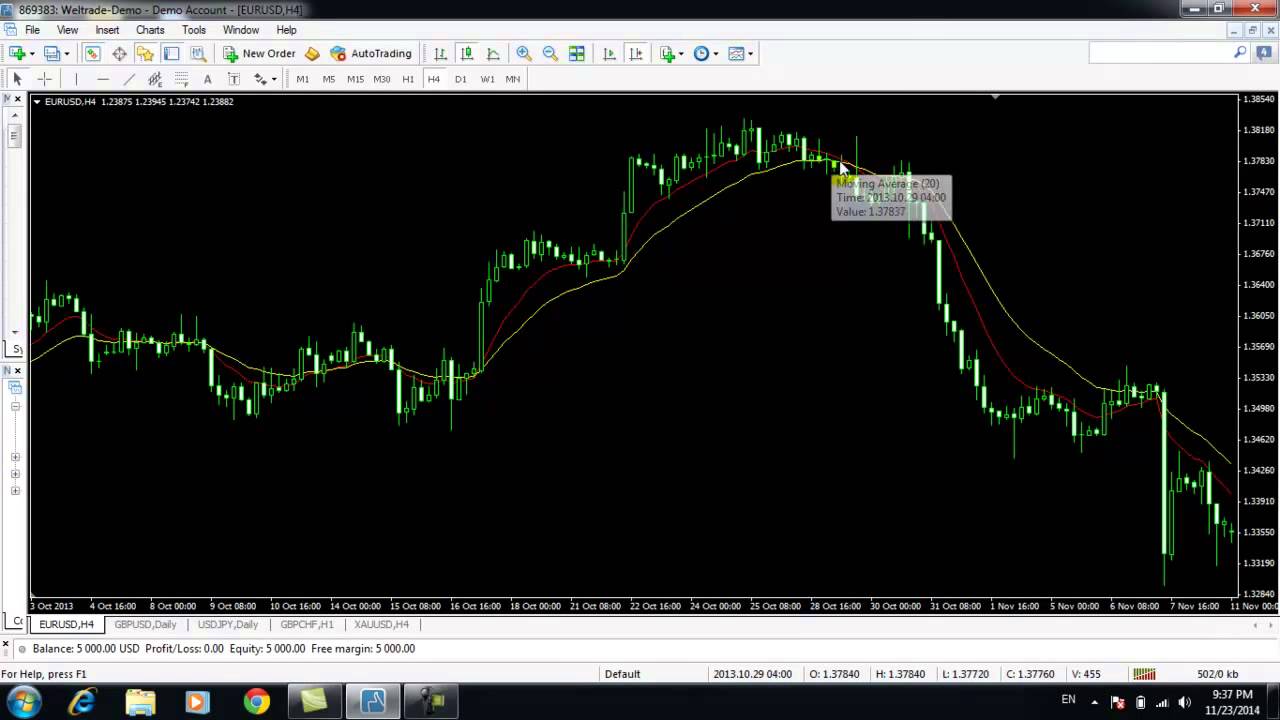
Task: Switch to the GBPUSD,Daily chart tab
Action: click(145, 624)
